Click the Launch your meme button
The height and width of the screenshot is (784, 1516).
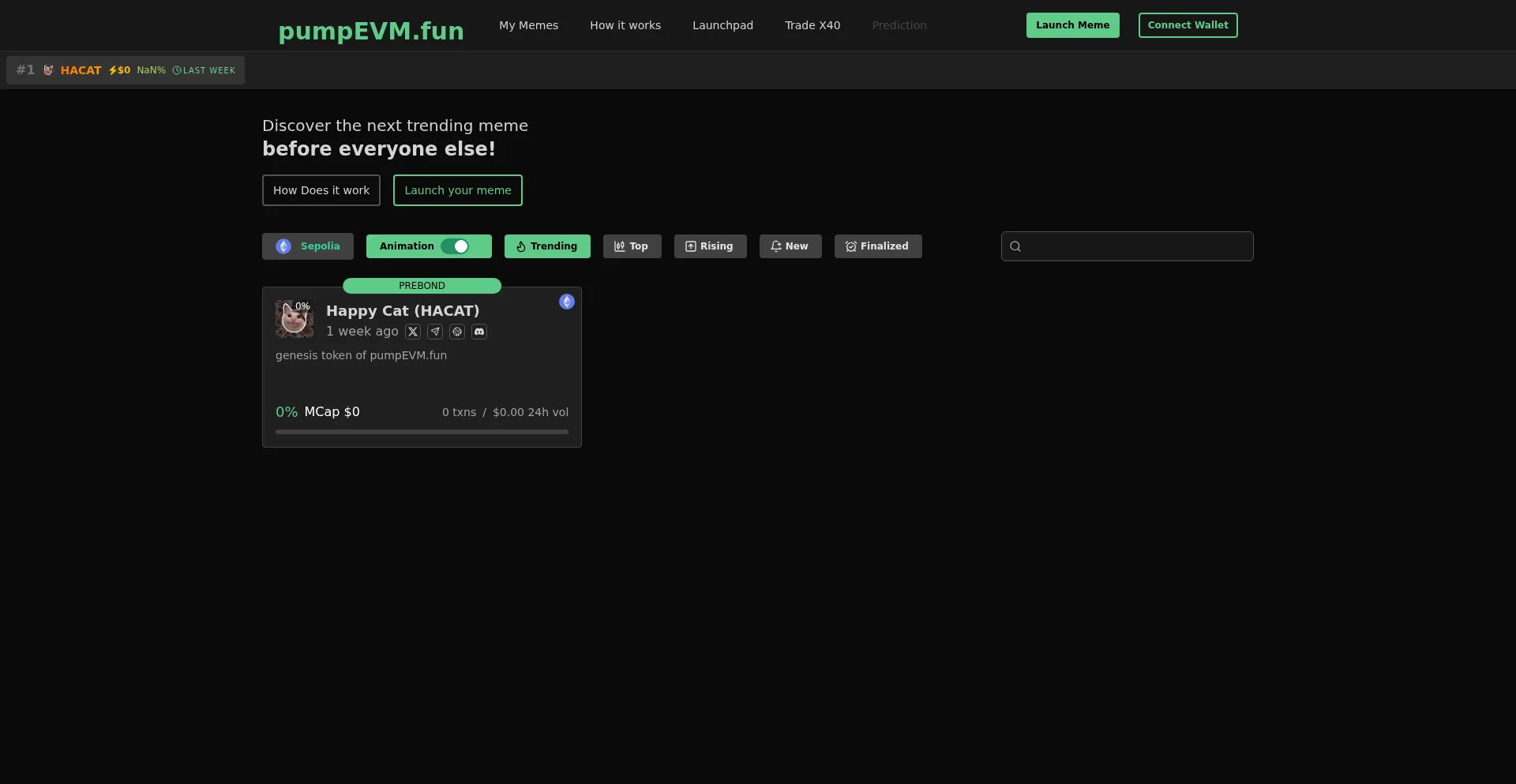458,190
